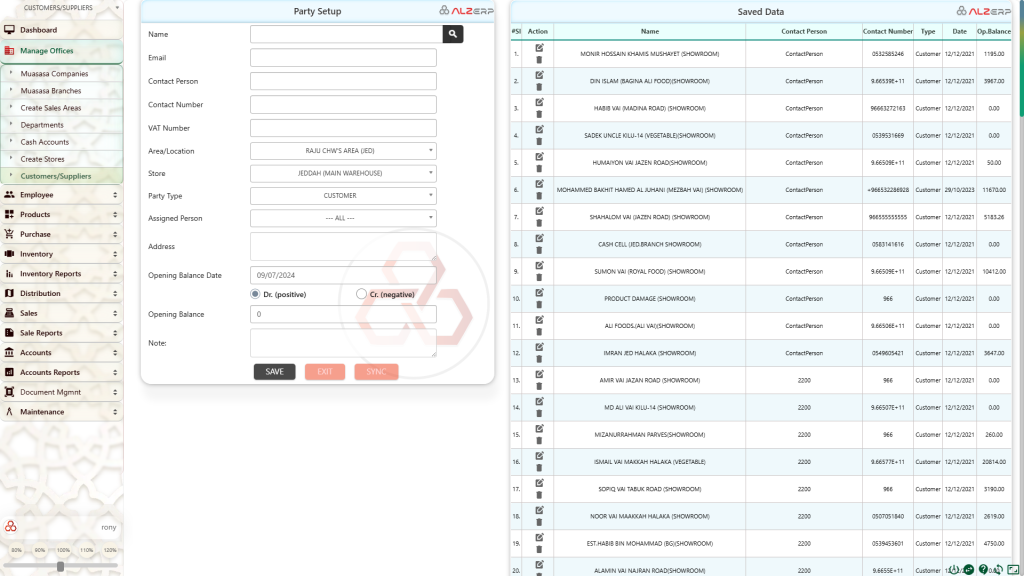Image resolution: width=1024 pixels, height=576 pixels.
Task: Click the power logout icon
Action: [x=954, y=569]
